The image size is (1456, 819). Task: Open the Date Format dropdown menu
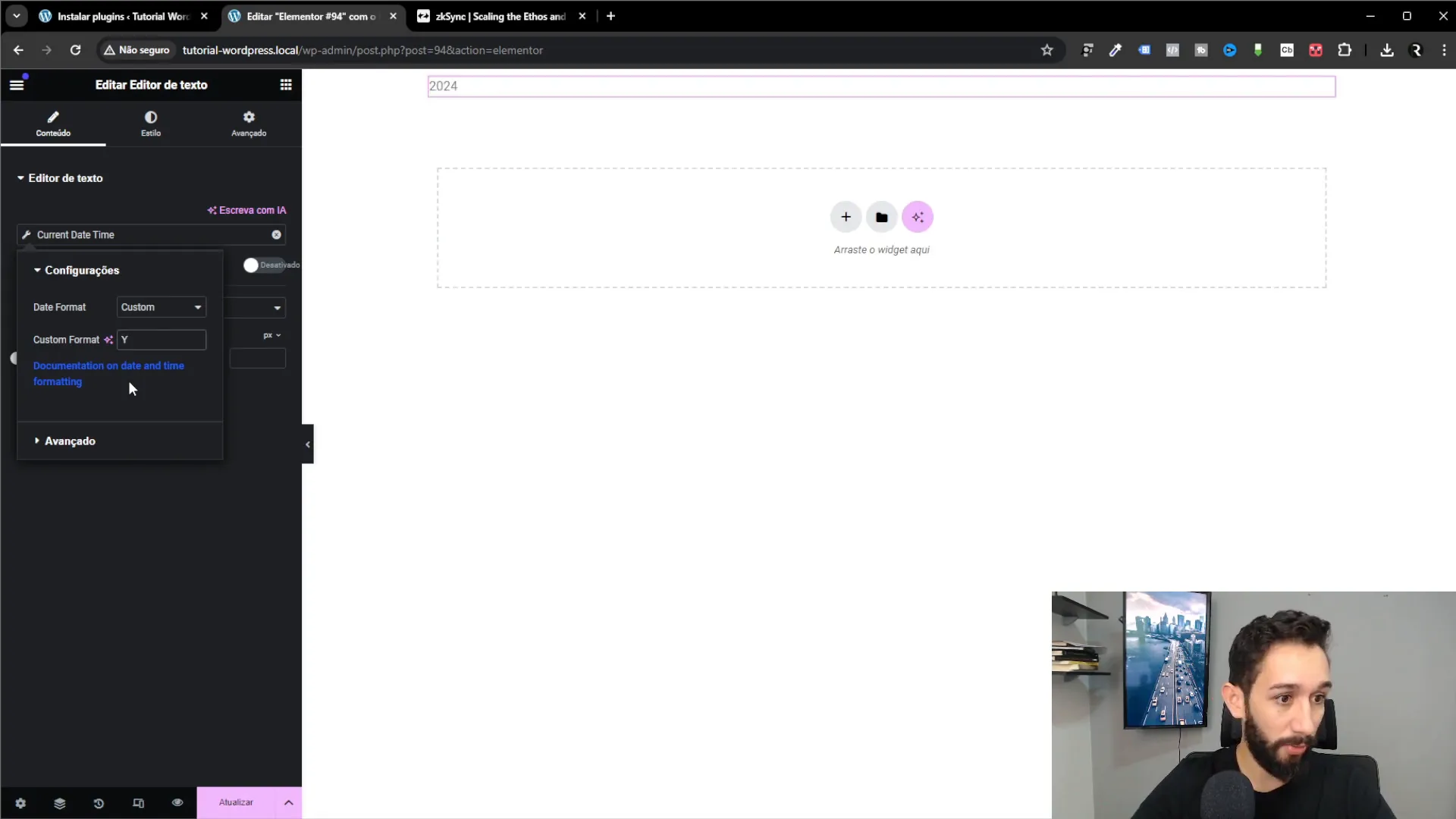click(x=160, y=306)
